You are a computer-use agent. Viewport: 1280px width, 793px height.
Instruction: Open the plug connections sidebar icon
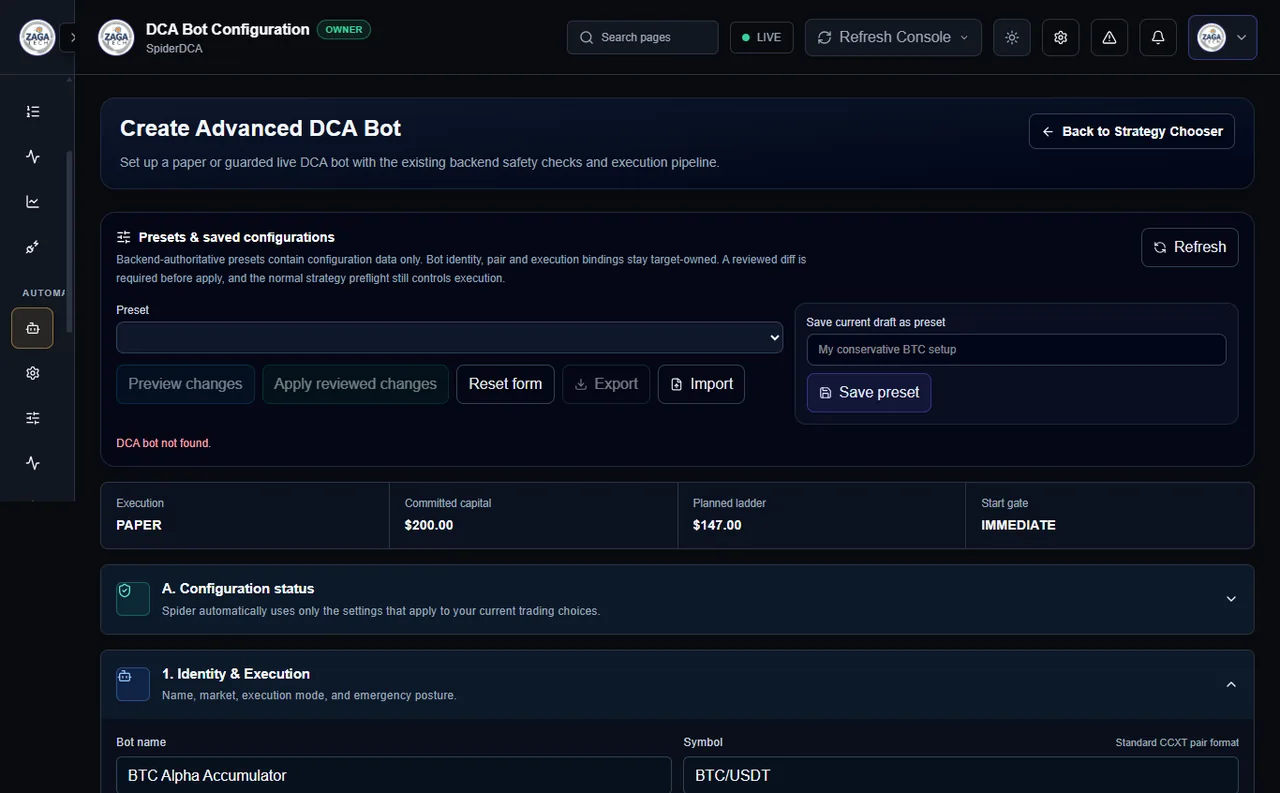[x=33, y=247]
